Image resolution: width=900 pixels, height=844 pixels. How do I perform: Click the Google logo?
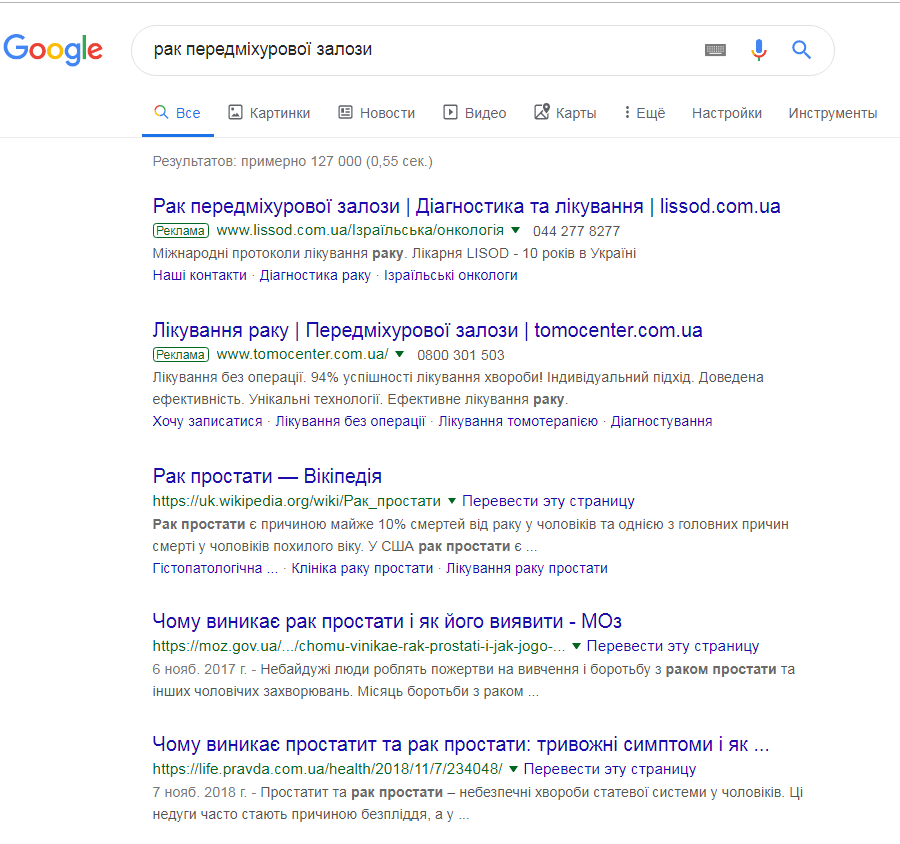[x=53, y=49]
